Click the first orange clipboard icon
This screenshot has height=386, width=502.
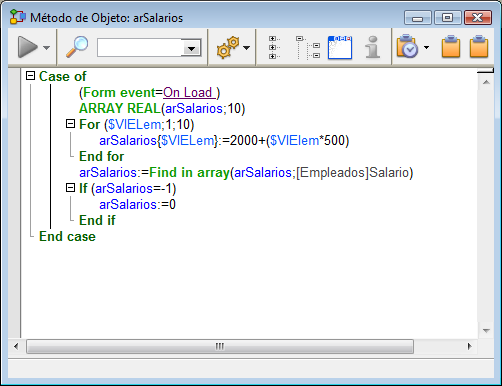tap(451, 46)
